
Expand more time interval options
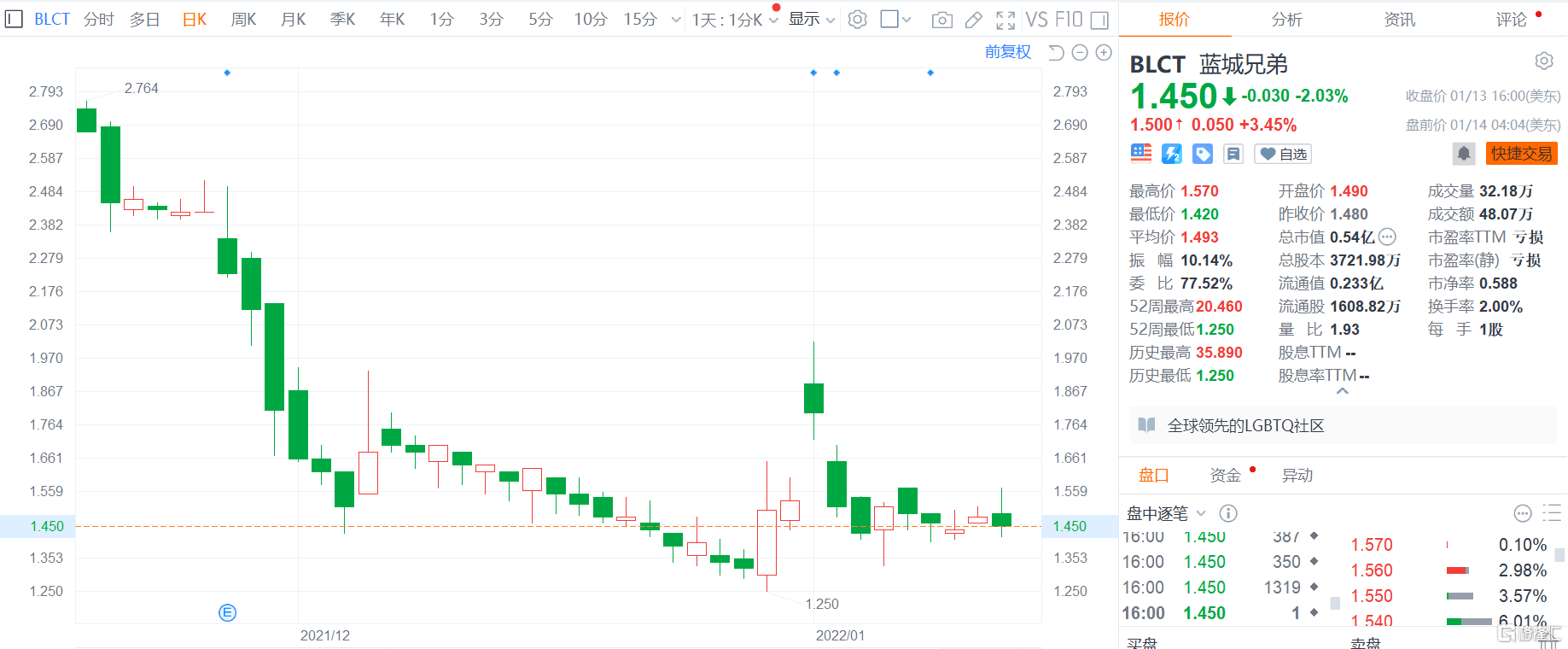676,20
